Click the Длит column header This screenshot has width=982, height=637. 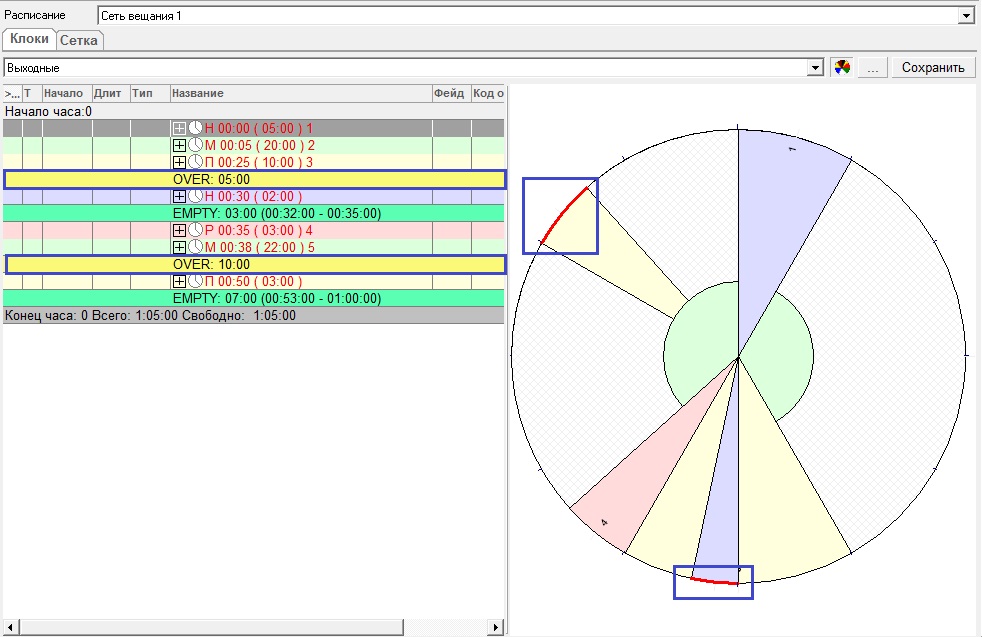coord(111,93)
